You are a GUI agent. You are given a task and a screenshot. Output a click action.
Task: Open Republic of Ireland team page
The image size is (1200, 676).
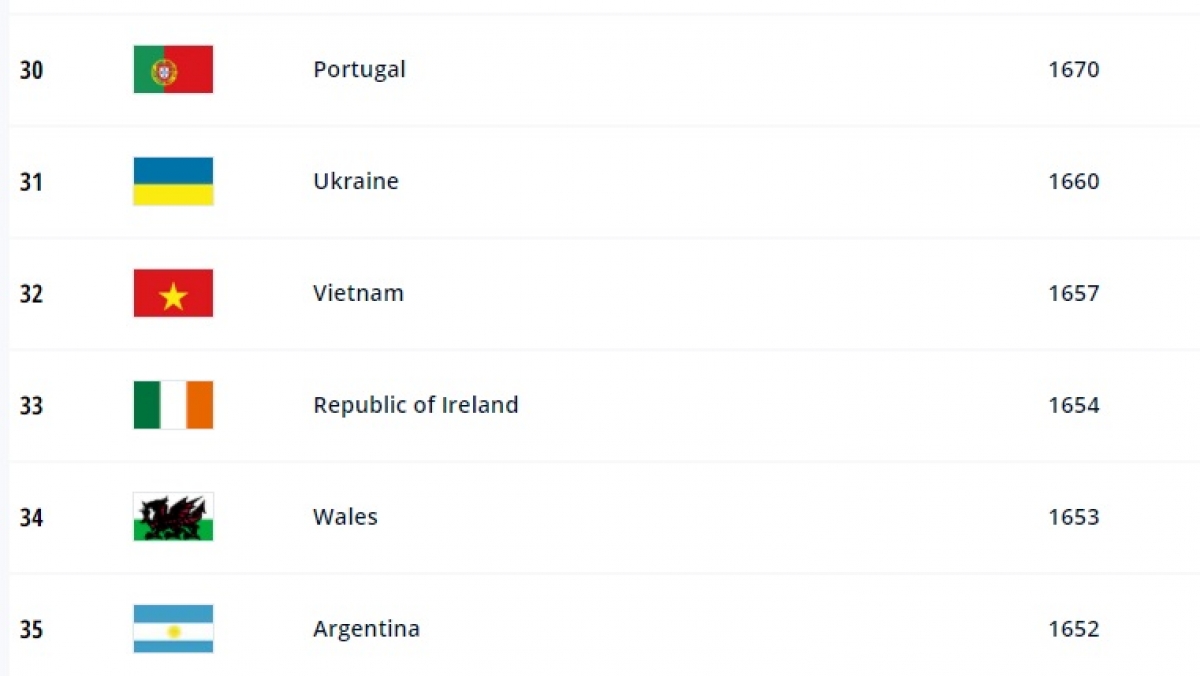click(415, 406)
